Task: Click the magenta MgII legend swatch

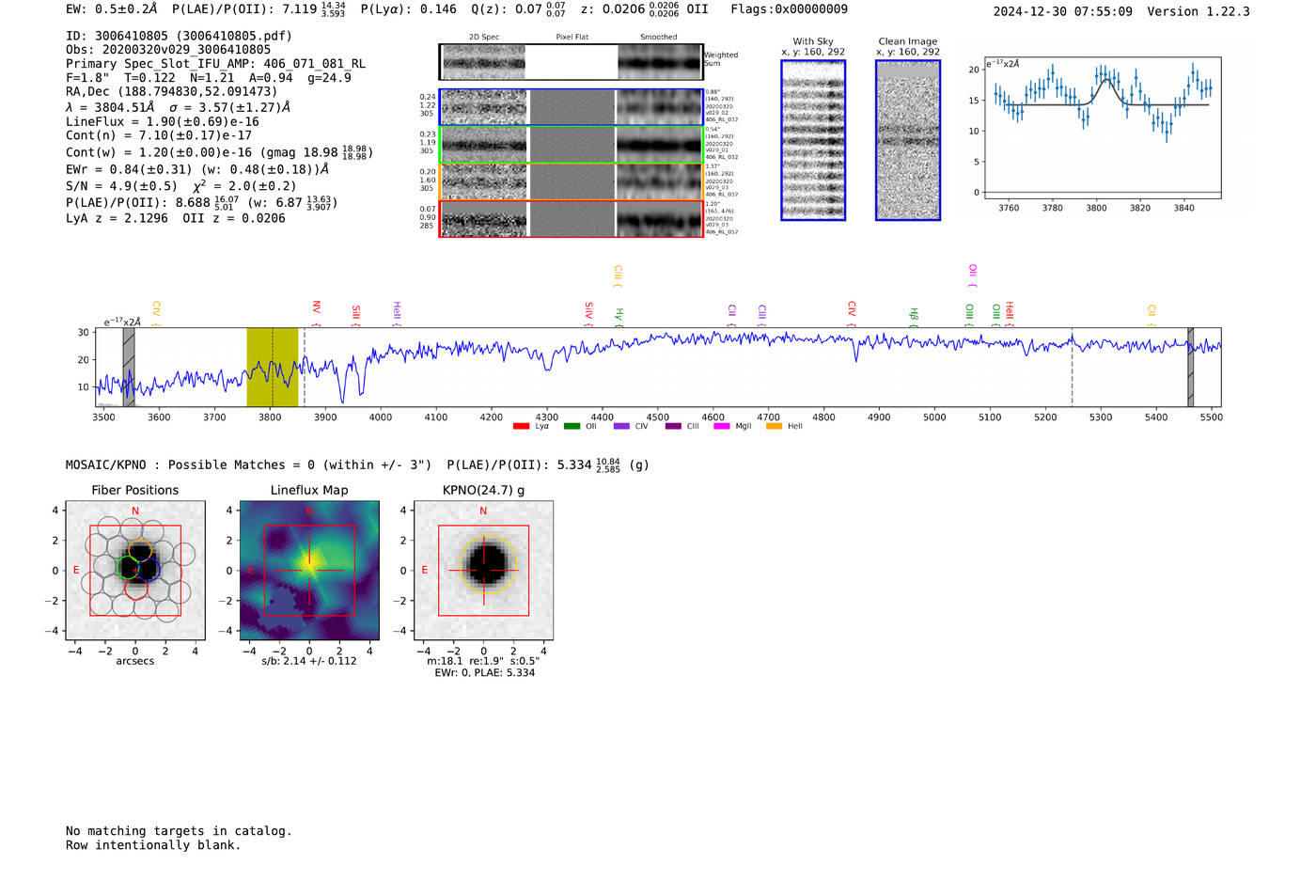Action: (722, 426)
